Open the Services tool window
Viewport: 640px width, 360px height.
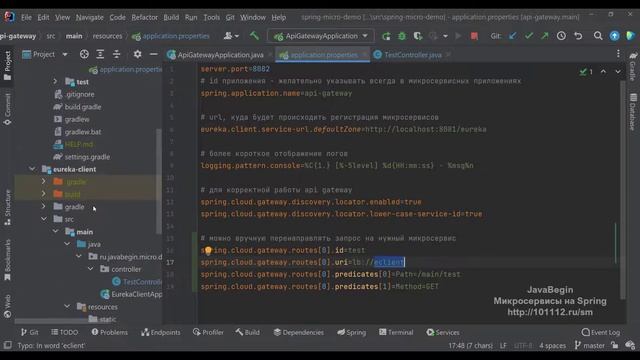pyautogui.click(x=443, y=332)
